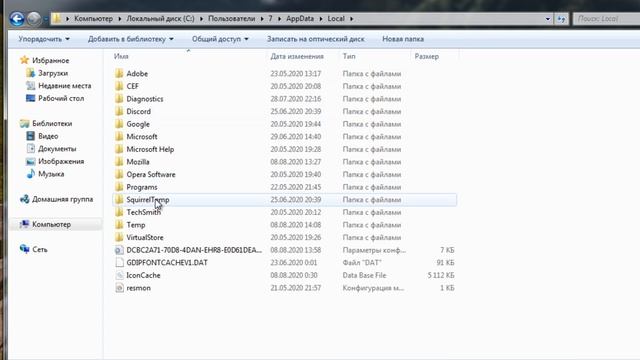Select the CEF folder icon
The width and height of the screenshot is (640, 360).
click(x=119, y=86)
